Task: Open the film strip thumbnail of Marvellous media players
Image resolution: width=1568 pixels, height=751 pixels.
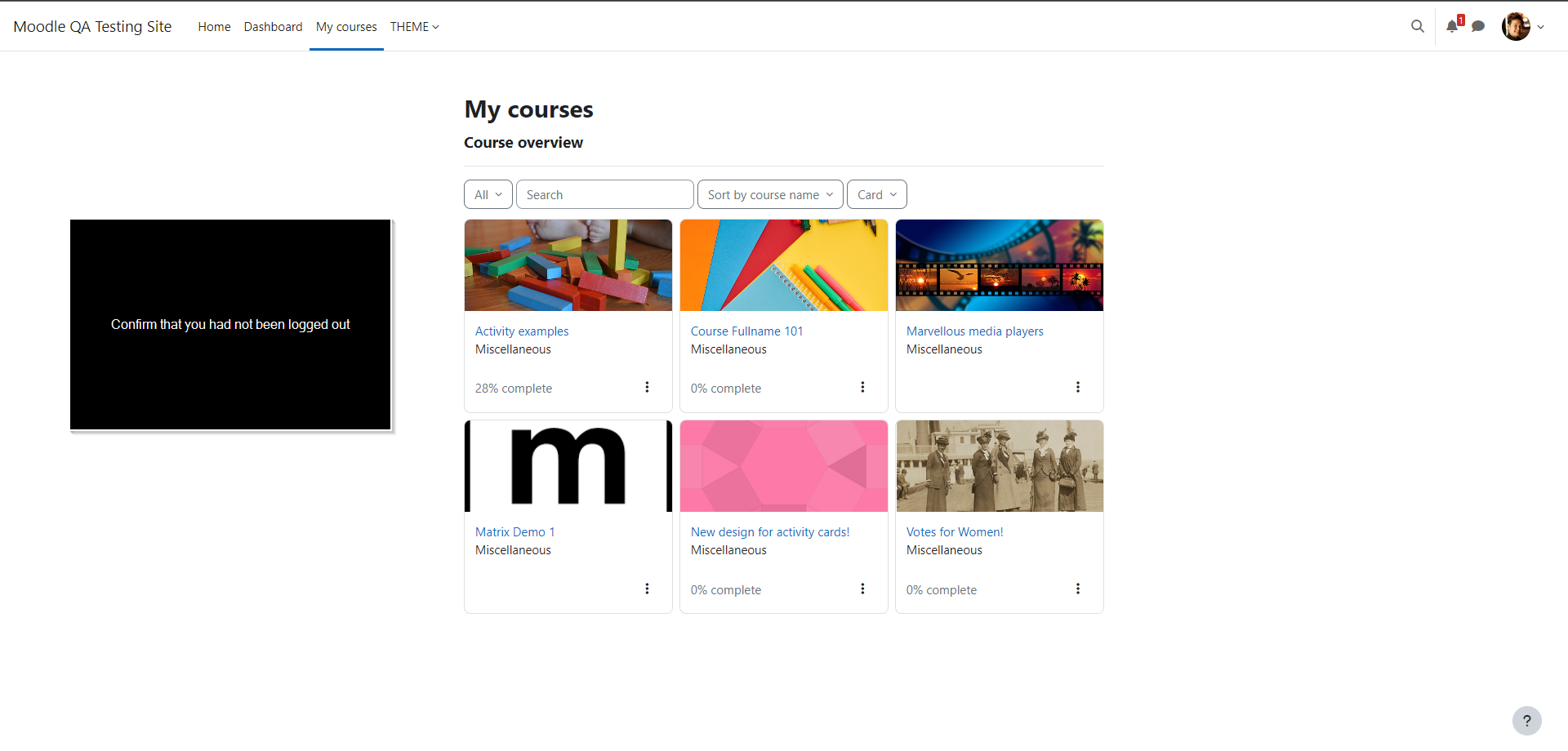Action: click(x=1000, y=265)
